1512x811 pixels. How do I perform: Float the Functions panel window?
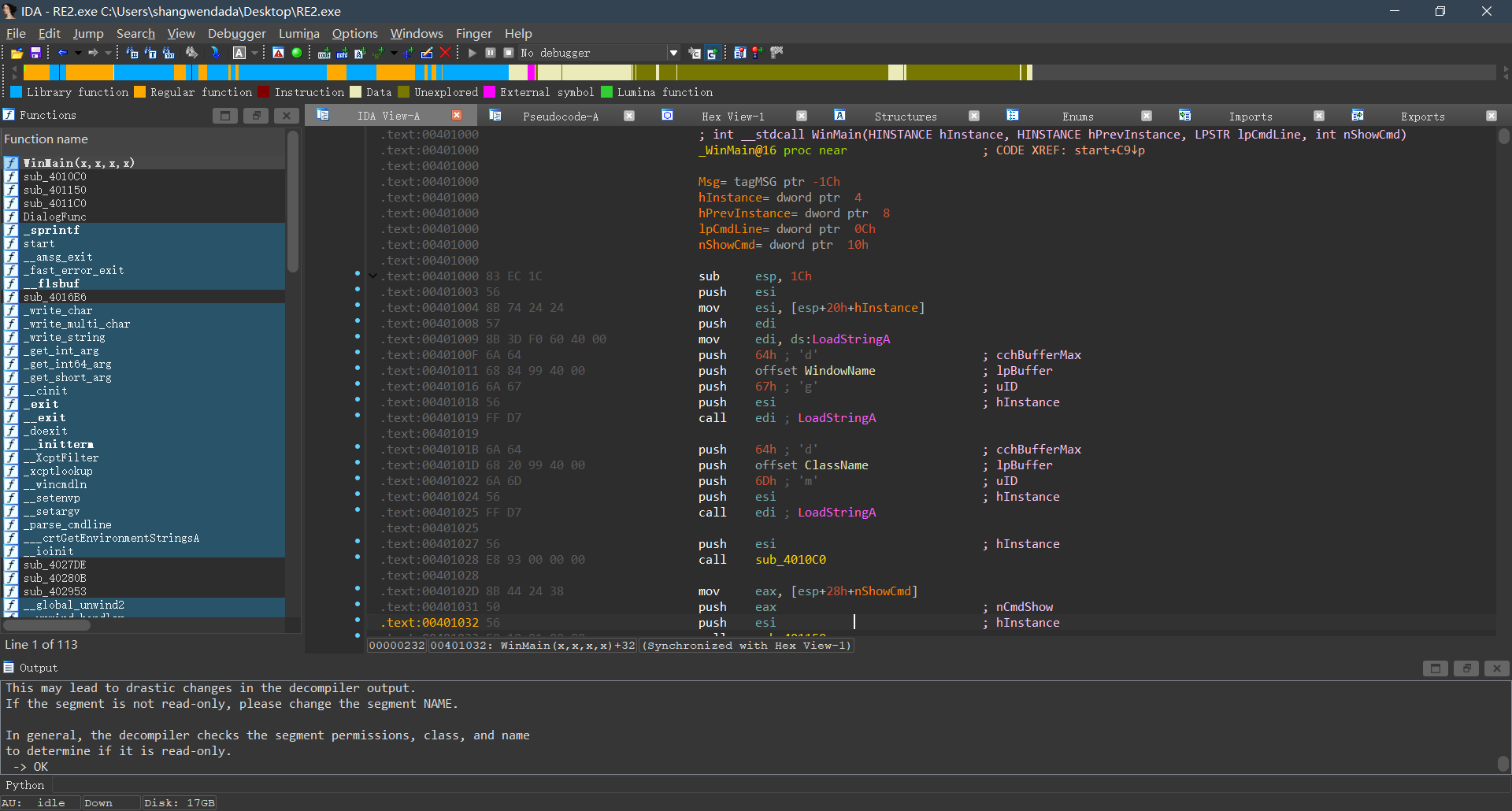point(256,116)
